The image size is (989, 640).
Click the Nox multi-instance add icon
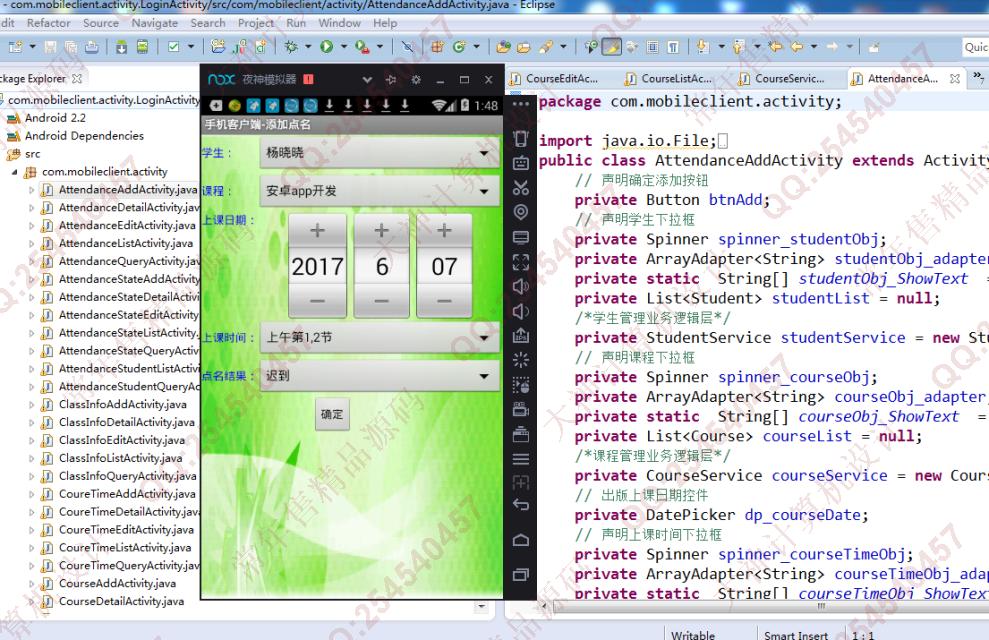coord(520,483)
